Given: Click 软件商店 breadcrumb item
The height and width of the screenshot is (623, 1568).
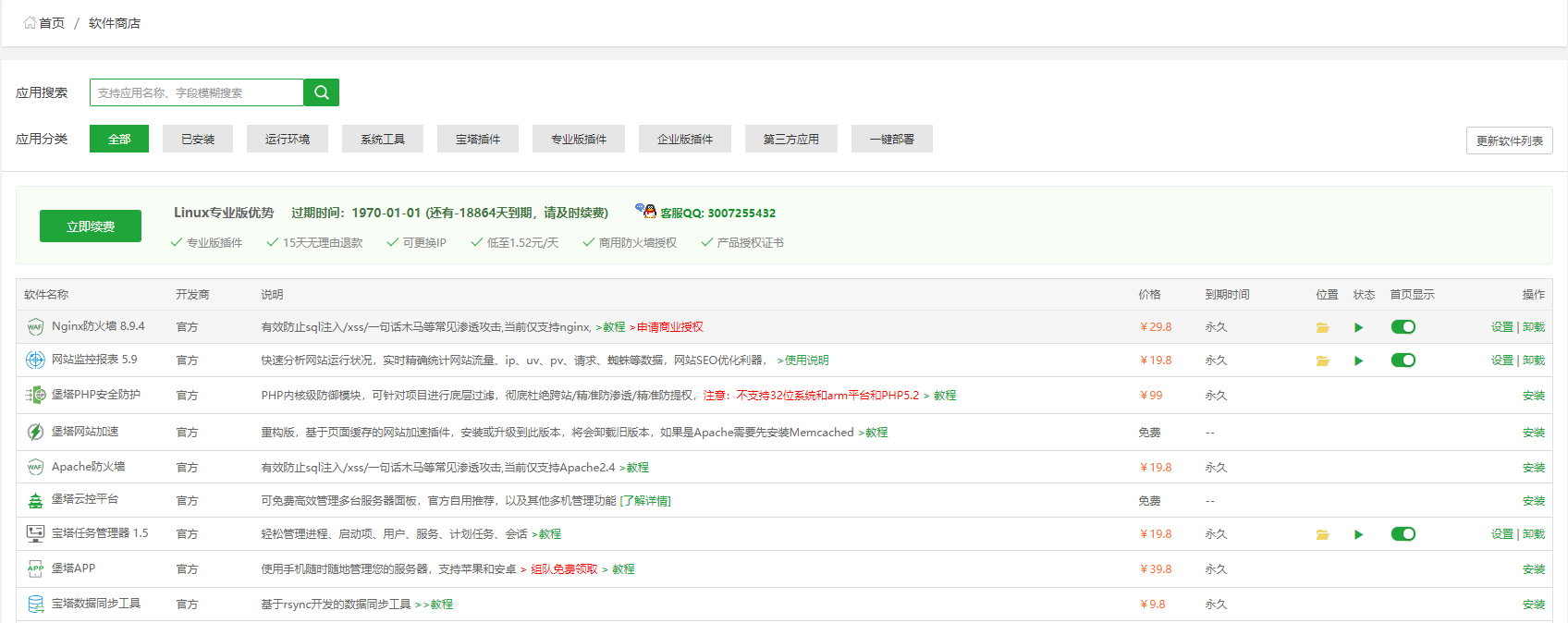Looking at the screenshot, I should coord(115,23).
